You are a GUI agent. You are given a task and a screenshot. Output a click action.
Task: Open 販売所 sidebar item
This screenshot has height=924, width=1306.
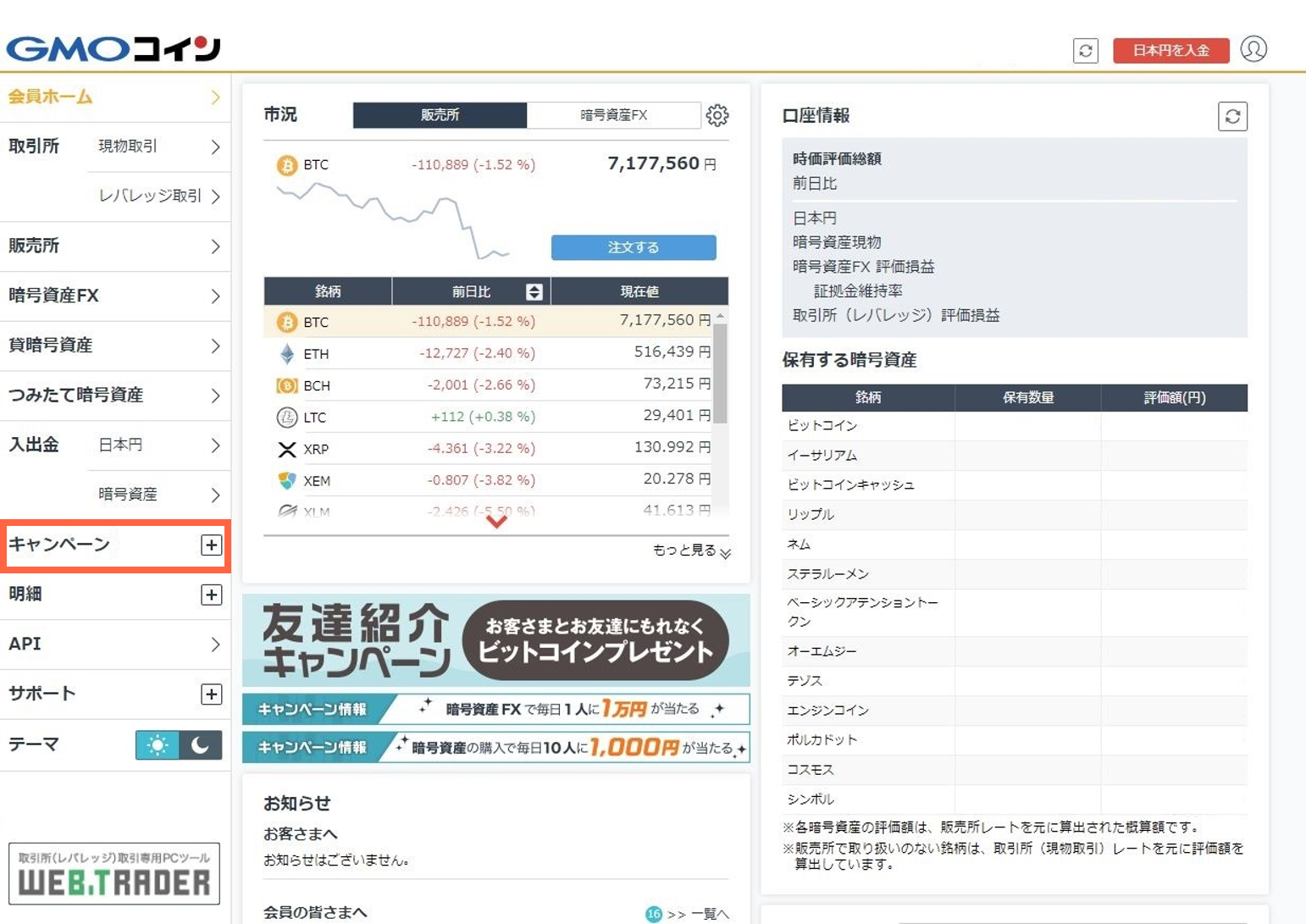tap(115, 246)
